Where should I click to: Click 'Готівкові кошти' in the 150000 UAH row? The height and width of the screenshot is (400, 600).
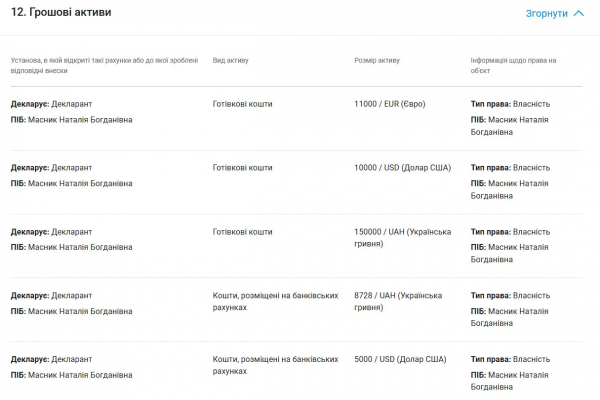coord(242,232)
